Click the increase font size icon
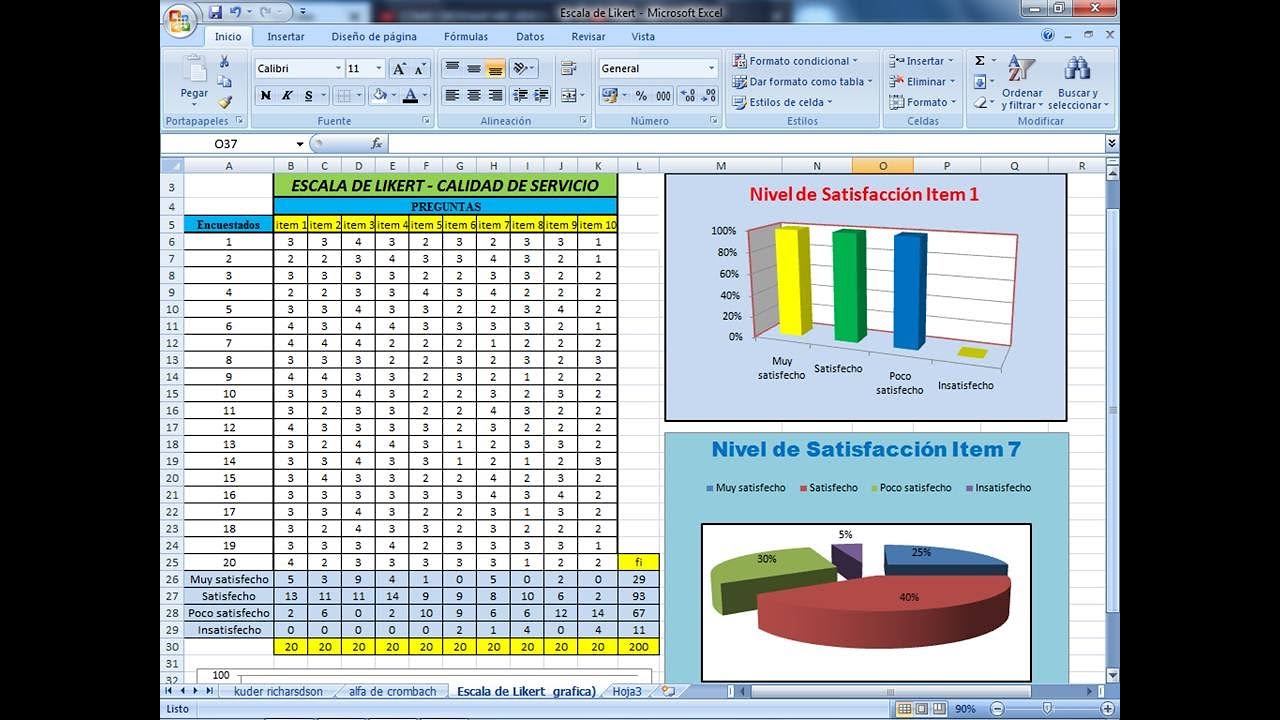The height and width of the screenshot is (720, 1280). (x=399, y=69)
